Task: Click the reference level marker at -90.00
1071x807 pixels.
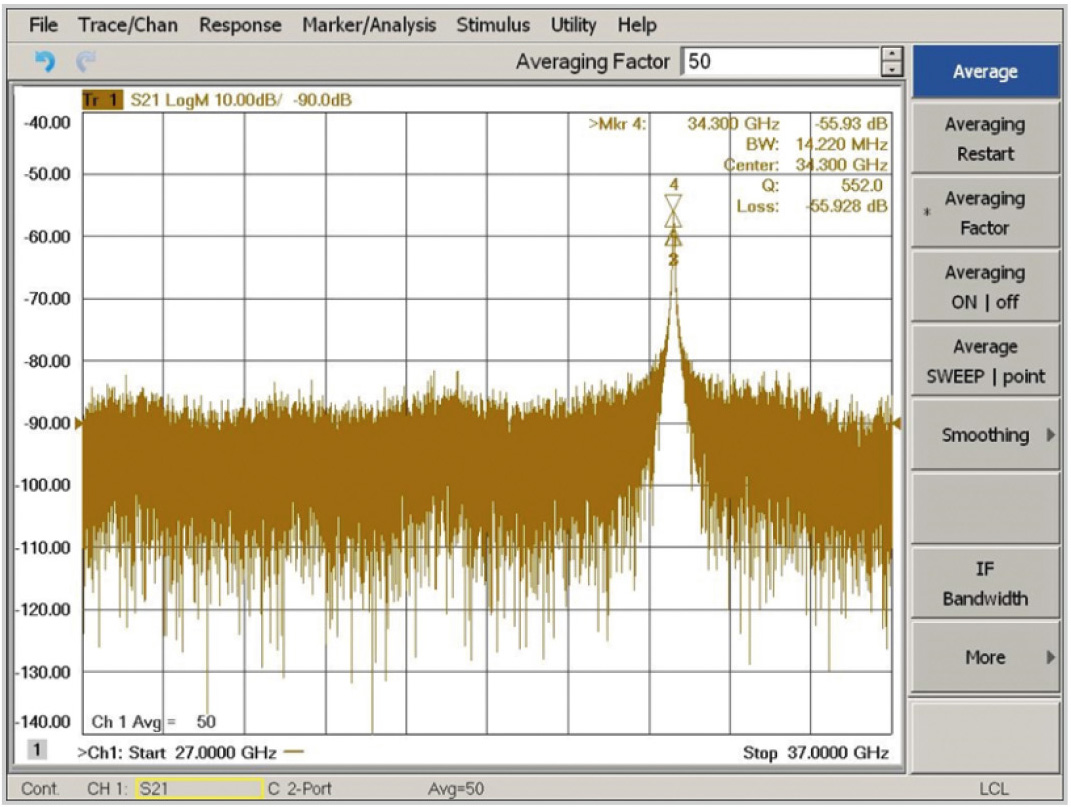Action: [x=79, y=424]
